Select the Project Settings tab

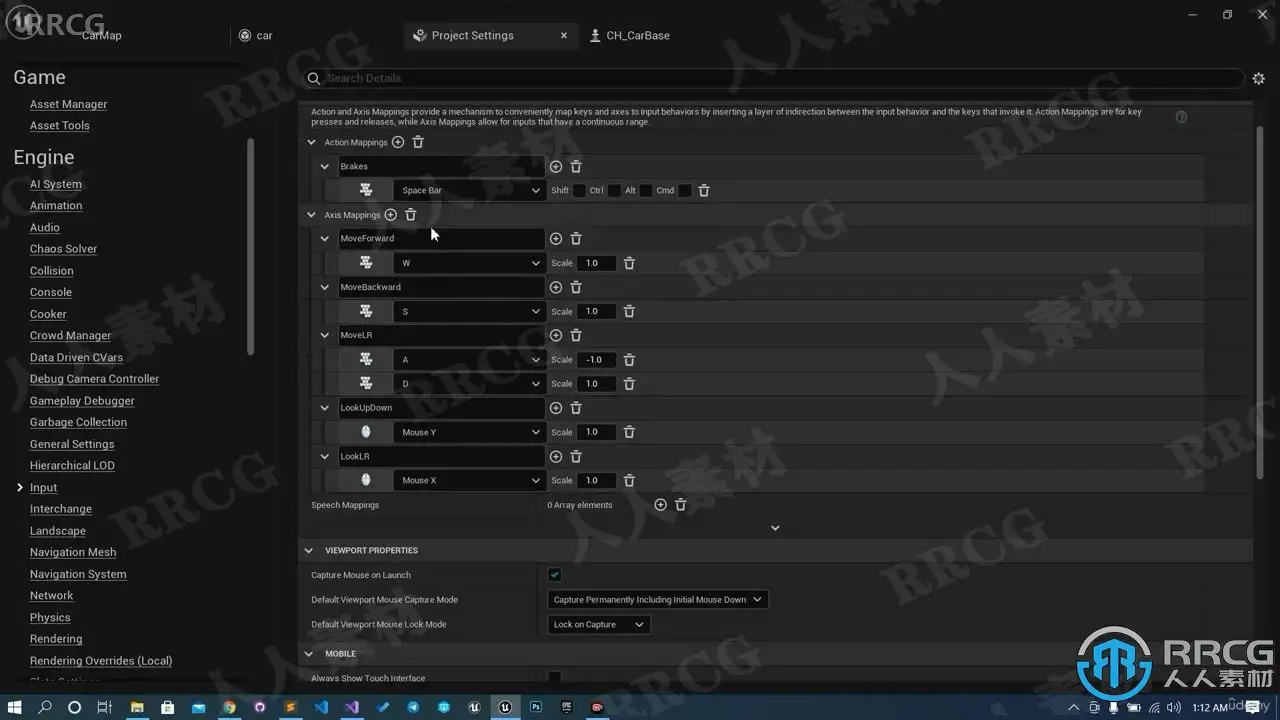(x=472, y=35)
